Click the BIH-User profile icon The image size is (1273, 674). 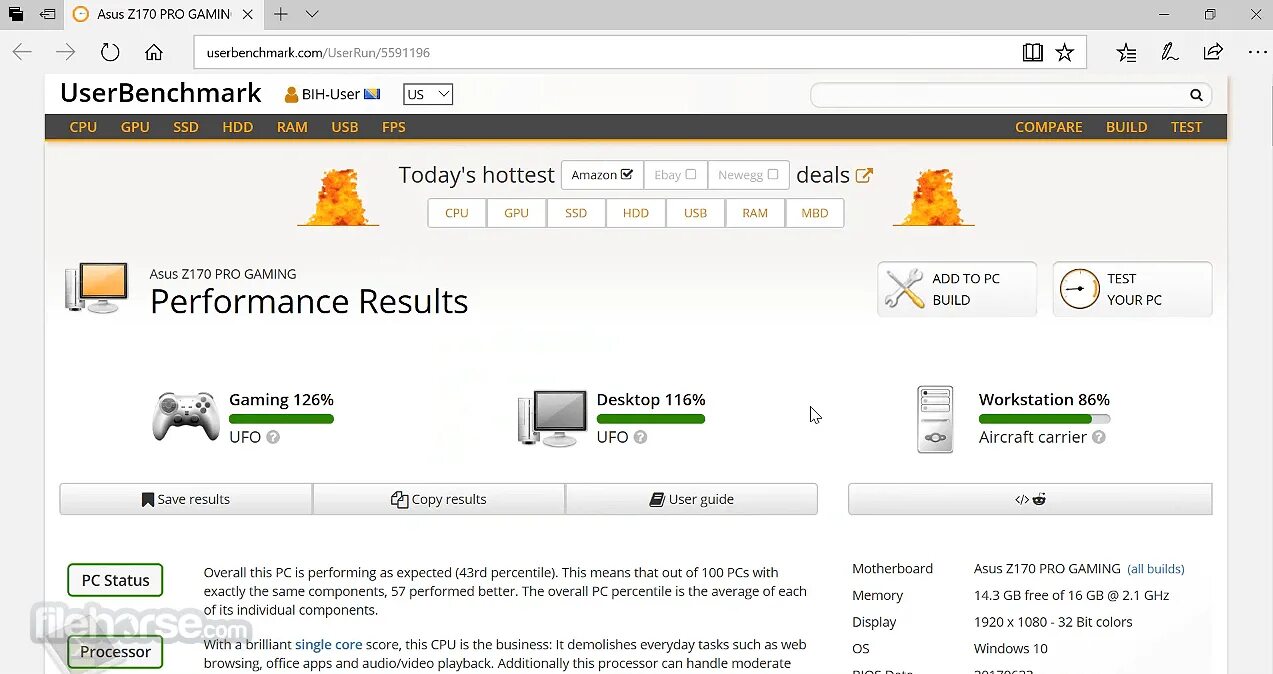[x=291, y=95]
